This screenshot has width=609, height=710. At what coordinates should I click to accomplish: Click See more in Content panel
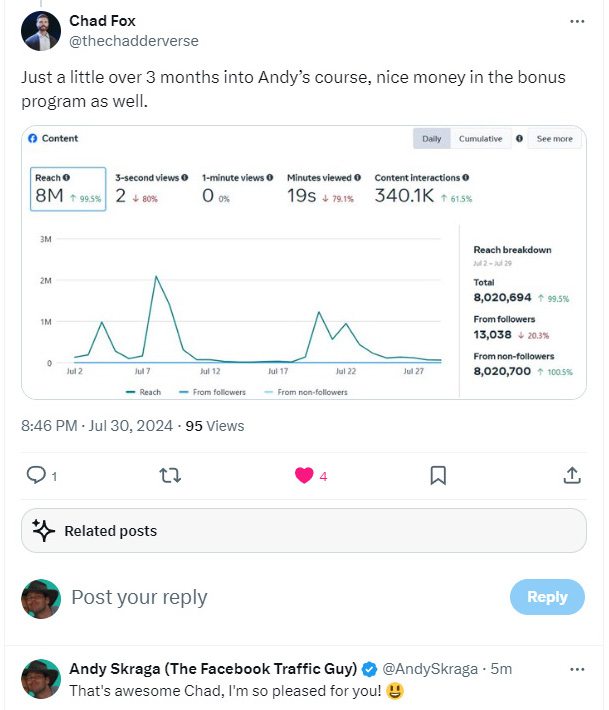pos(555,139)
